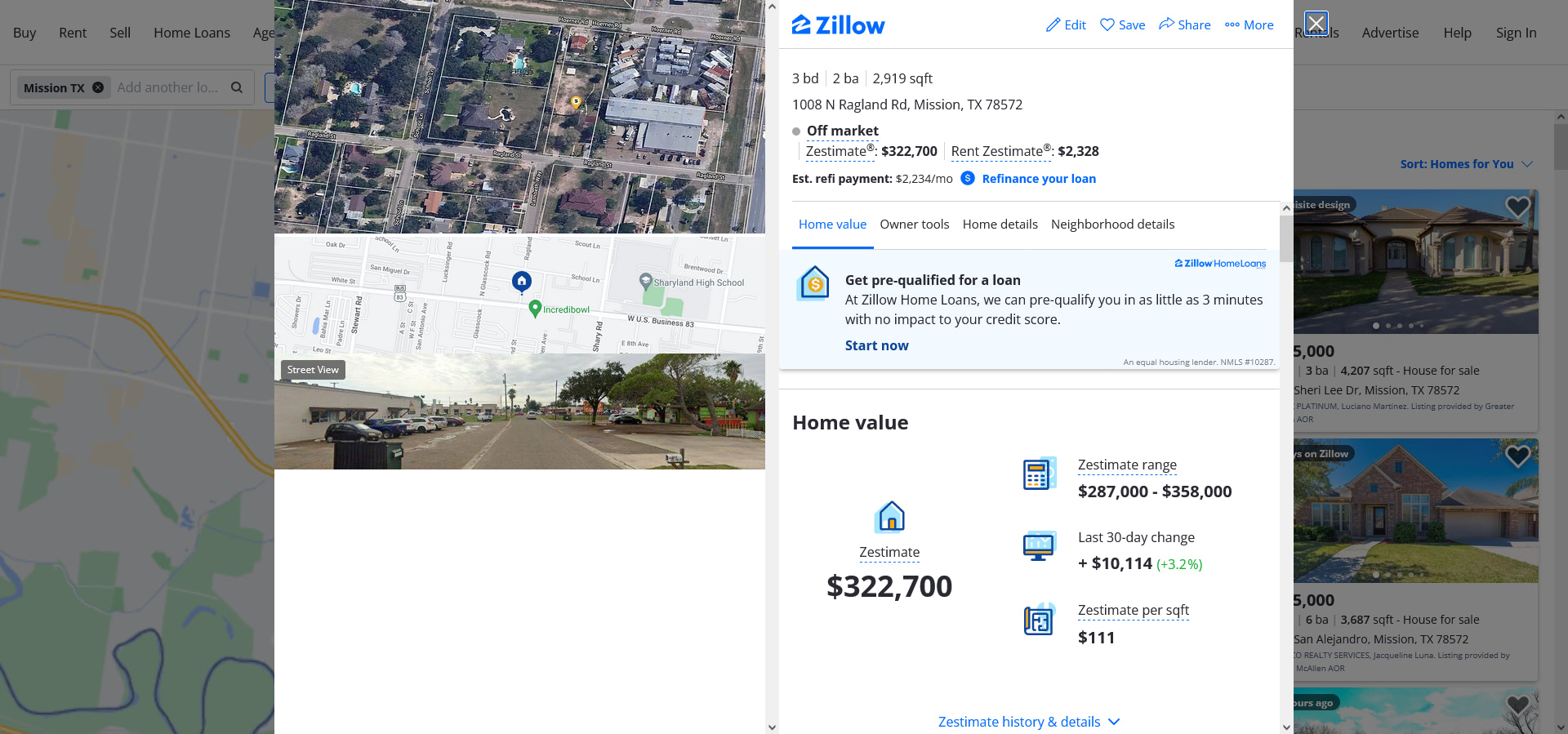Click the 30-day change monitor icon
Viewport: 1568px width, 734px height.
click(x=1040, y=545)
